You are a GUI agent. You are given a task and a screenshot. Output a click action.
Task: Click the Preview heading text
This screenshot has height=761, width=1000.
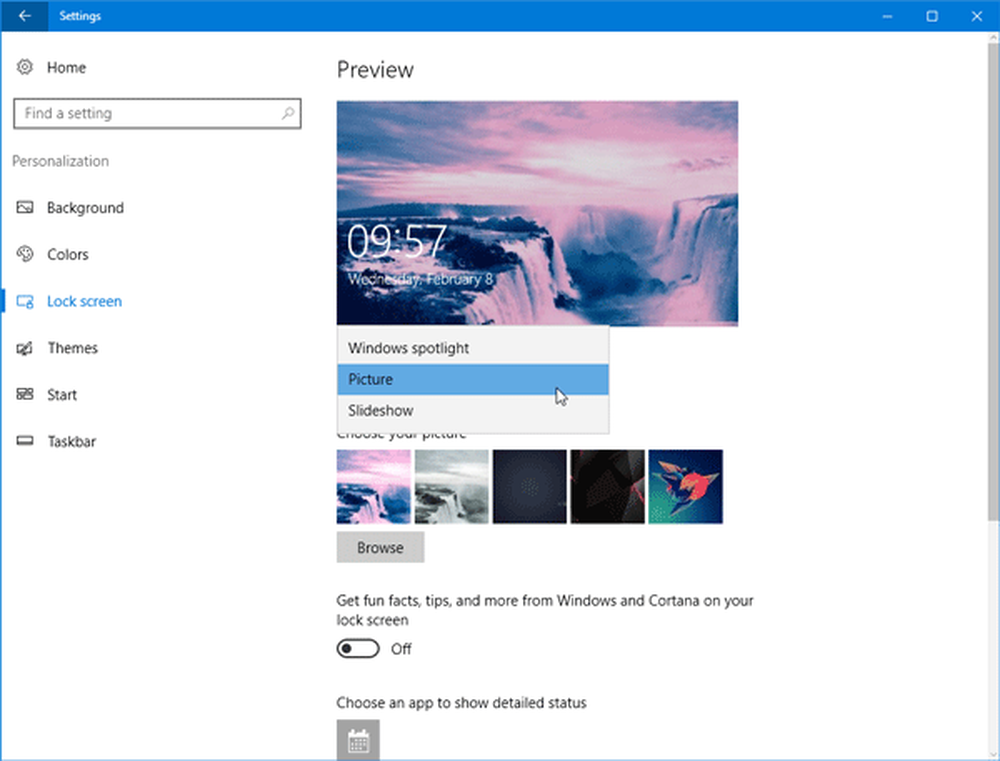coord(375,70)
